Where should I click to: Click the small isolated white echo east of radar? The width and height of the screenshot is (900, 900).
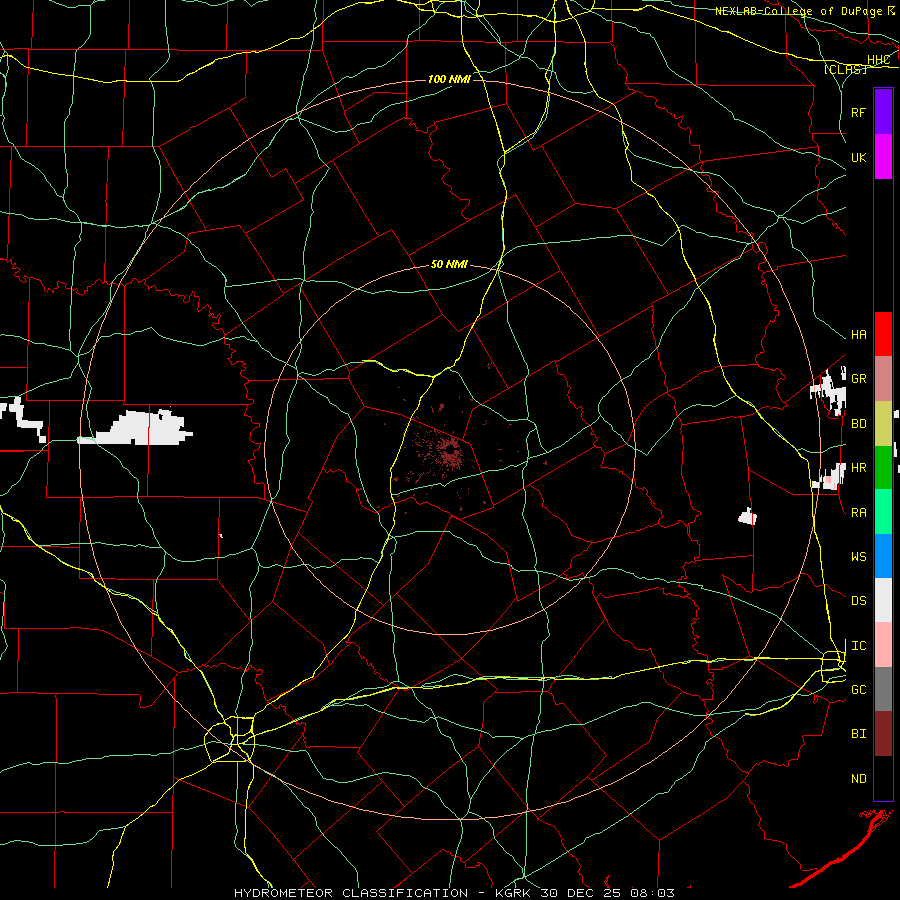point(747,517)
